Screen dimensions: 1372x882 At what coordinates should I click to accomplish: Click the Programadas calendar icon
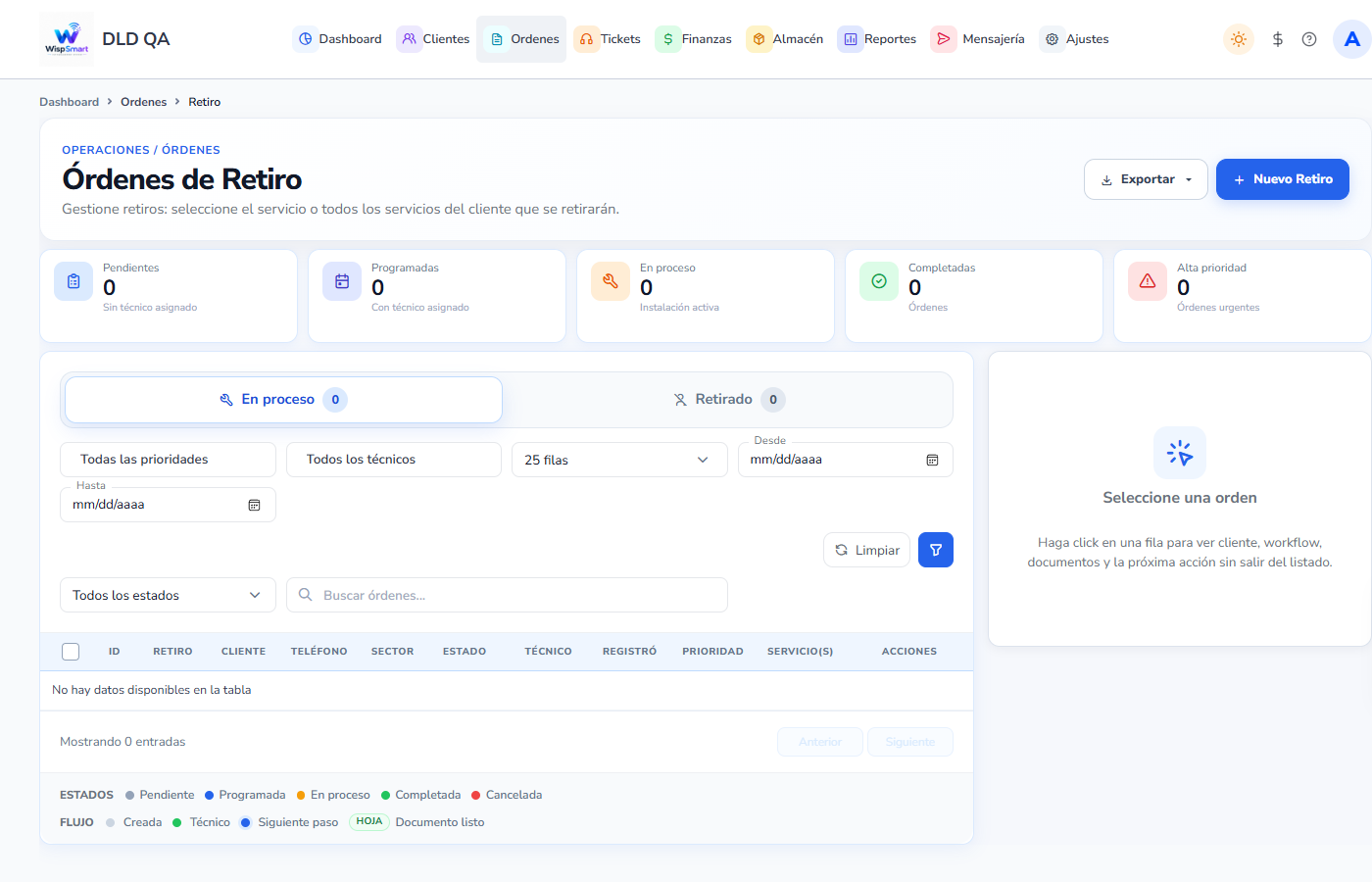(342, 281)
